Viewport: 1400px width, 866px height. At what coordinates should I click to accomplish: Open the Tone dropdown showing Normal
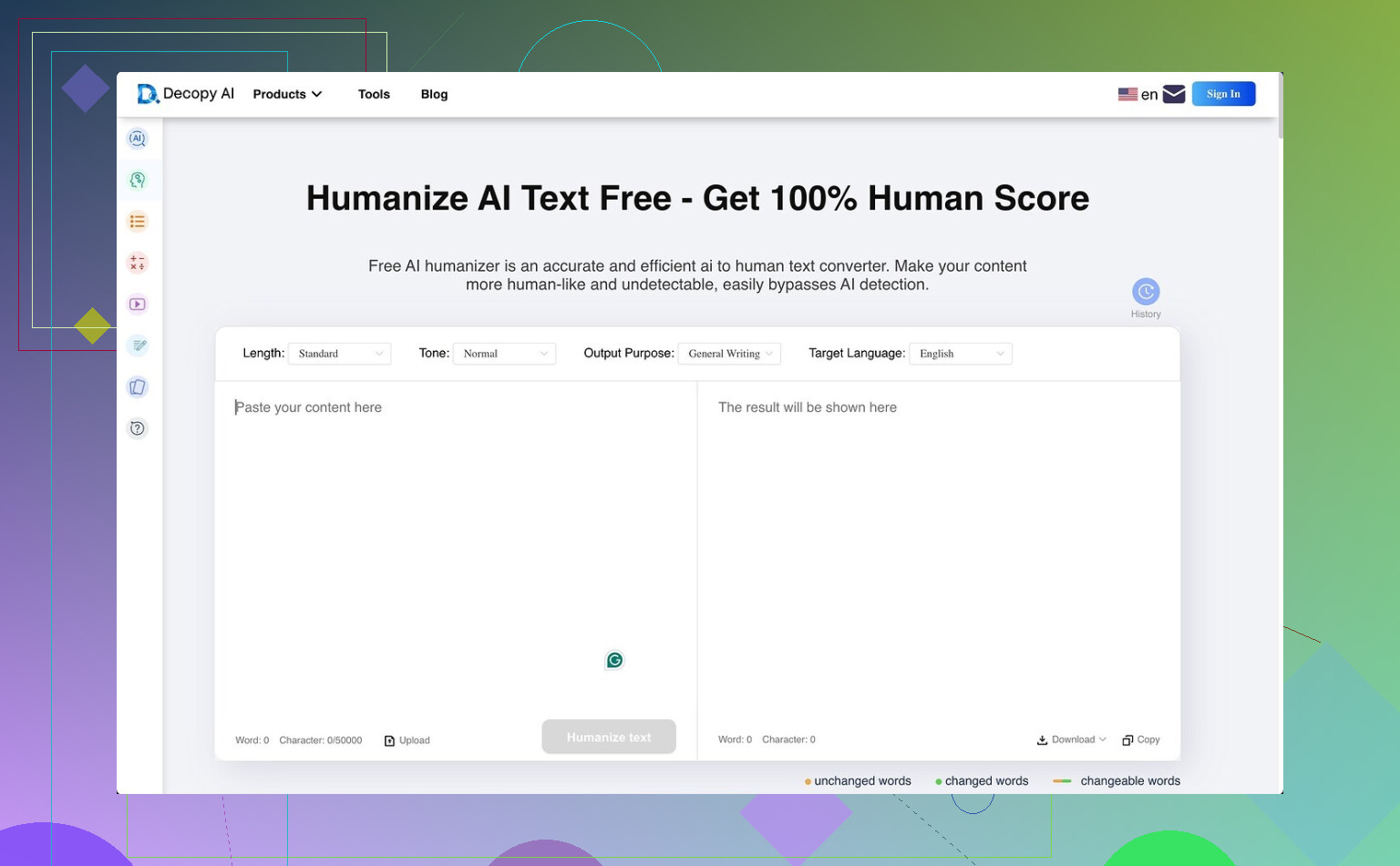pos(504,354)
